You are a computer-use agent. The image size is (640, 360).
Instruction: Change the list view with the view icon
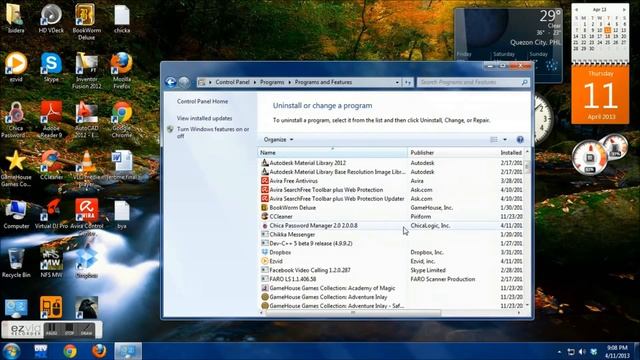pos(494,140)
